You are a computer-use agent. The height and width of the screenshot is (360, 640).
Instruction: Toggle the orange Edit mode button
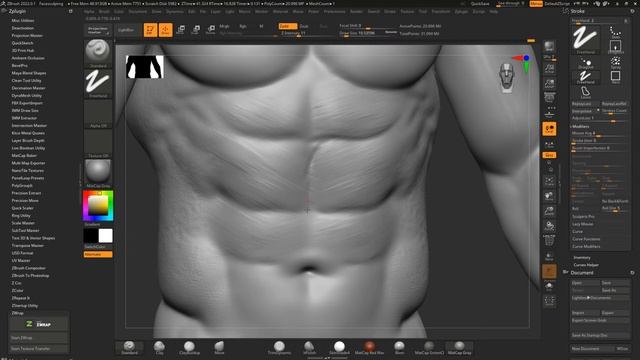click(150, 30)
